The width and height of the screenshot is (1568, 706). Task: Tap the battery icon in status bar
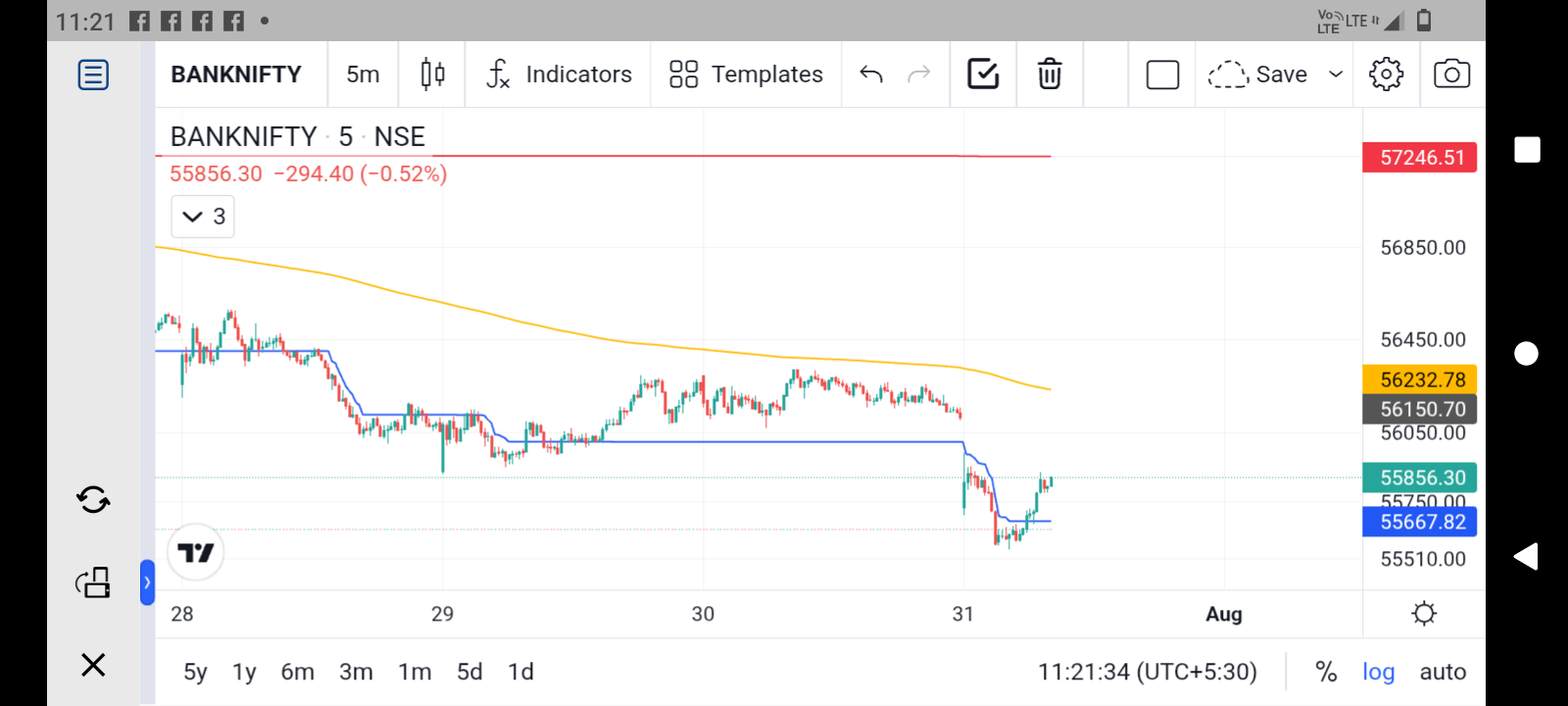point(1425,20)
